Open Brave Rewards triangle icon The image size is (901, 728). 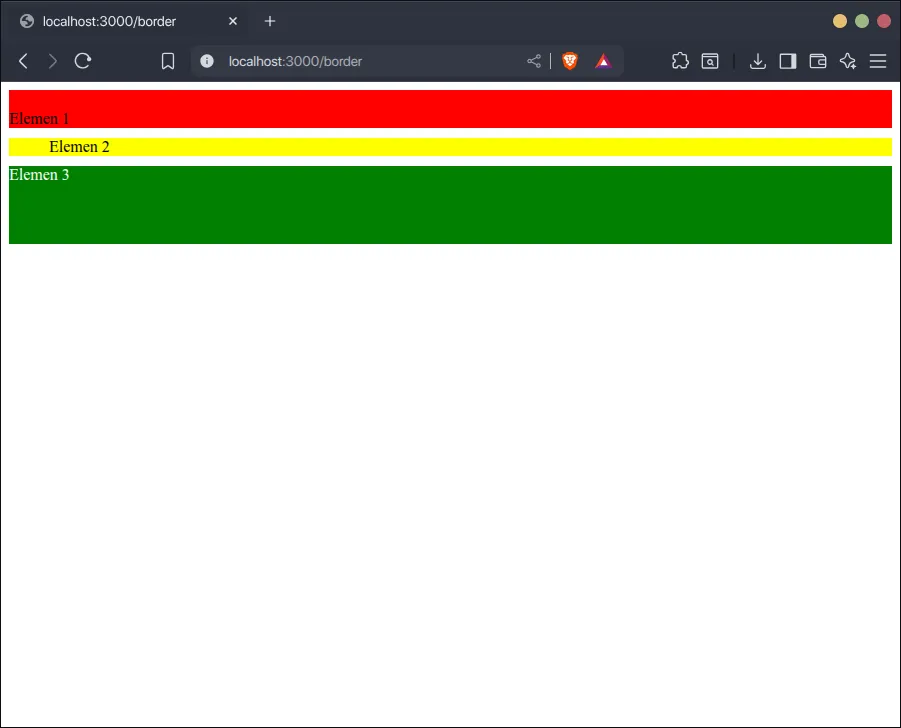[x=603, y=61]
